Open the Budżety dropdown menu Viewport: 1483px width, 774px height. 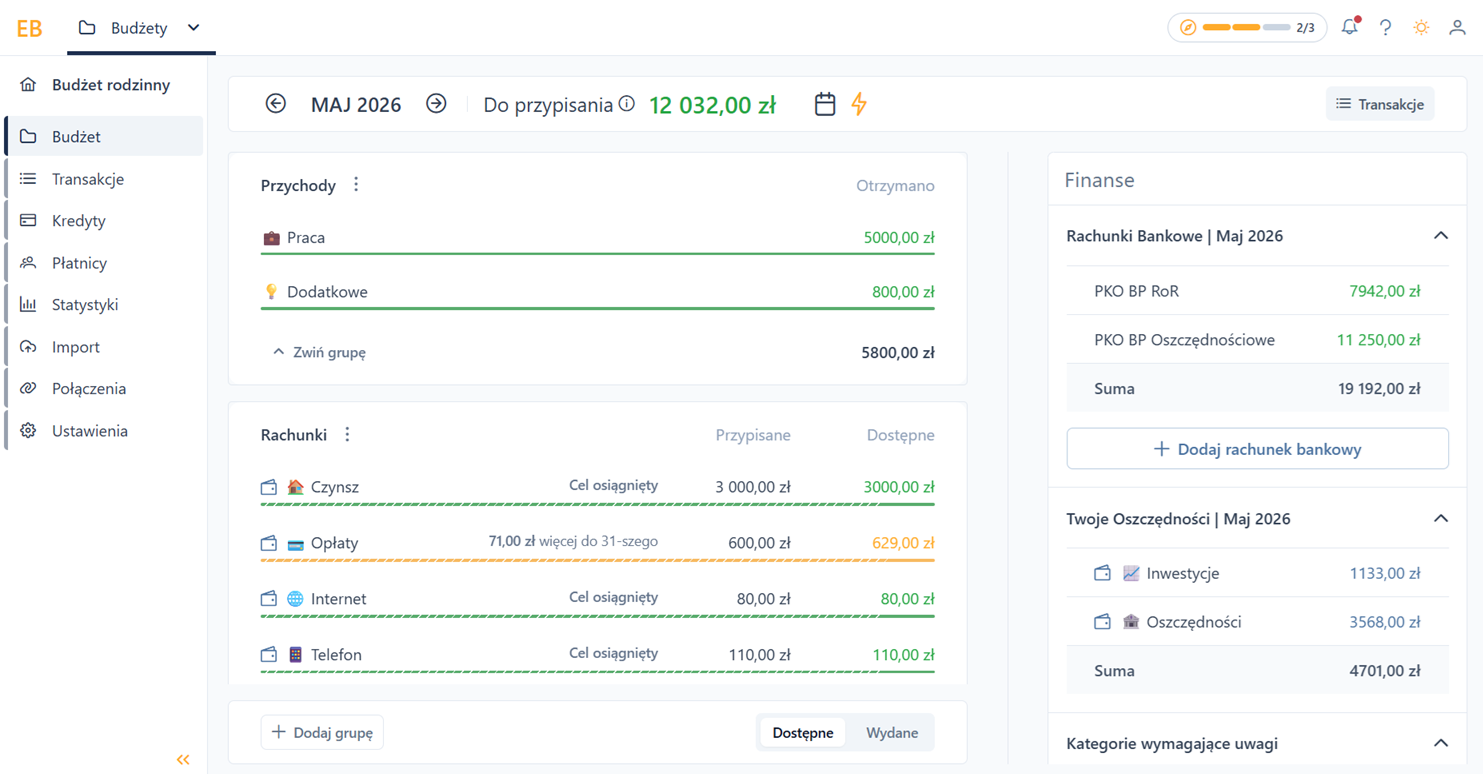pos(140,28)
